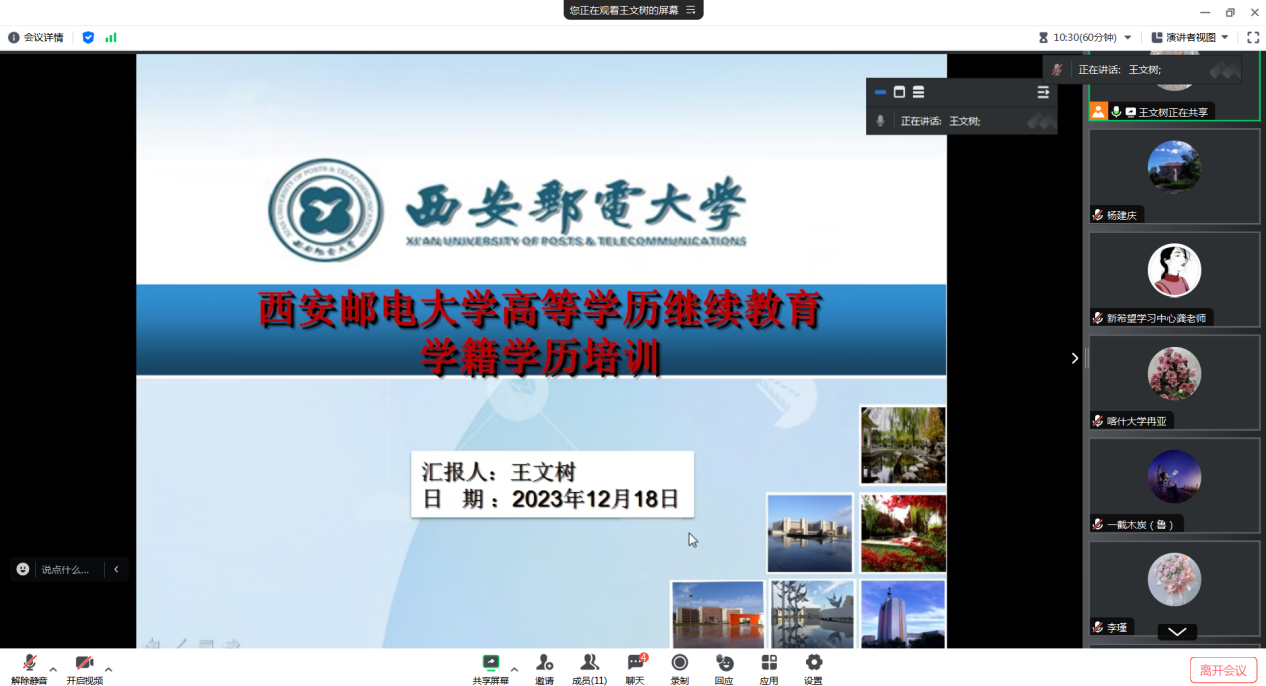Expand audio options arrow beside 解除静音

coord(53,669)
